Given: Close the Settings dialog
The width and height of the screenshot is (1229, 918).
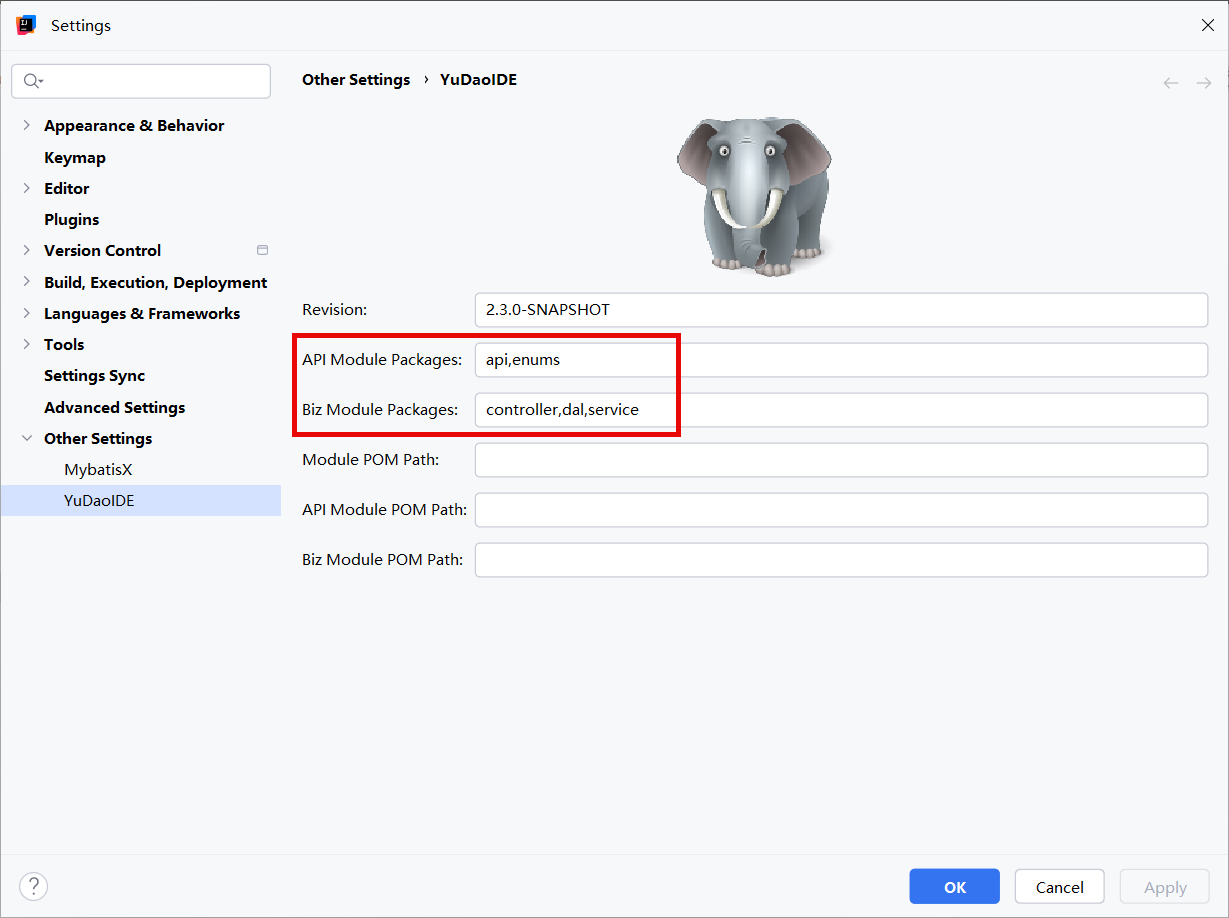Looking at the screenshot, I should coord(1208,25).
